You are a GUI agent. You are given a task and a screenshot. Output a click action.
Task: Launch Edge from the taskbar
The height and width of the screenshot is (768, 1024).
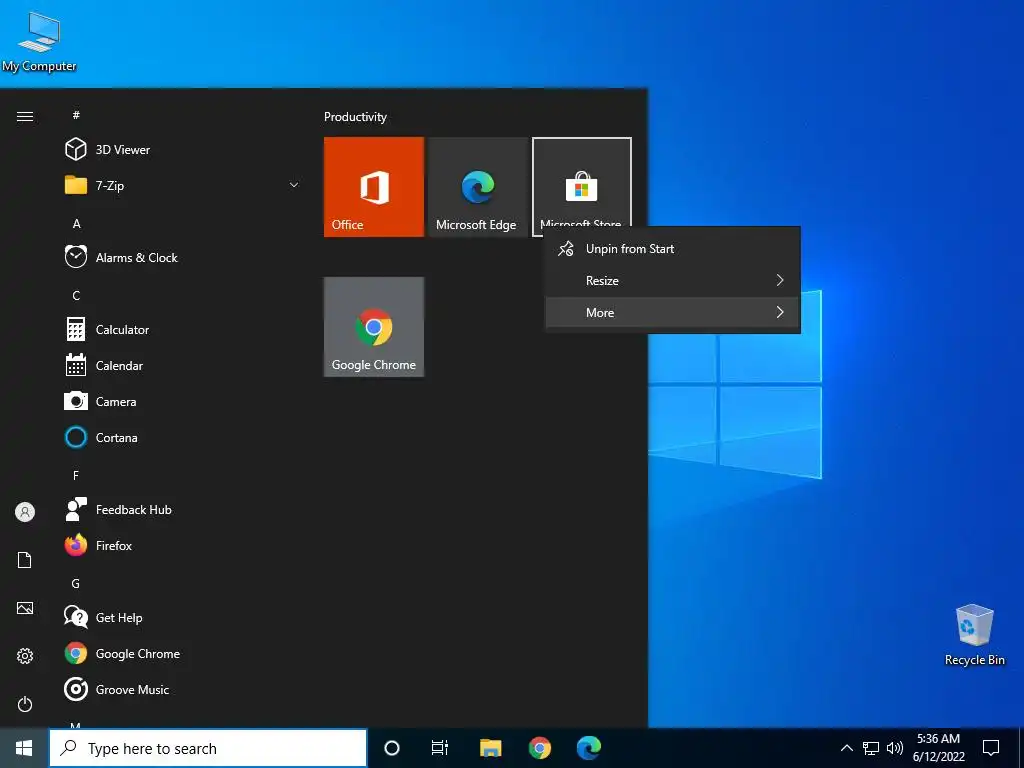(x=588, y=748)
